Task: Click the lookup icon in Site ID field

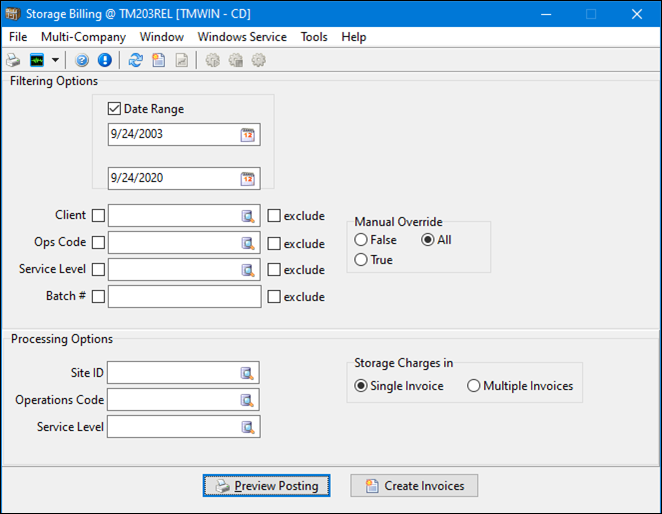Action: pyautogui.click(x=247, y=374)
